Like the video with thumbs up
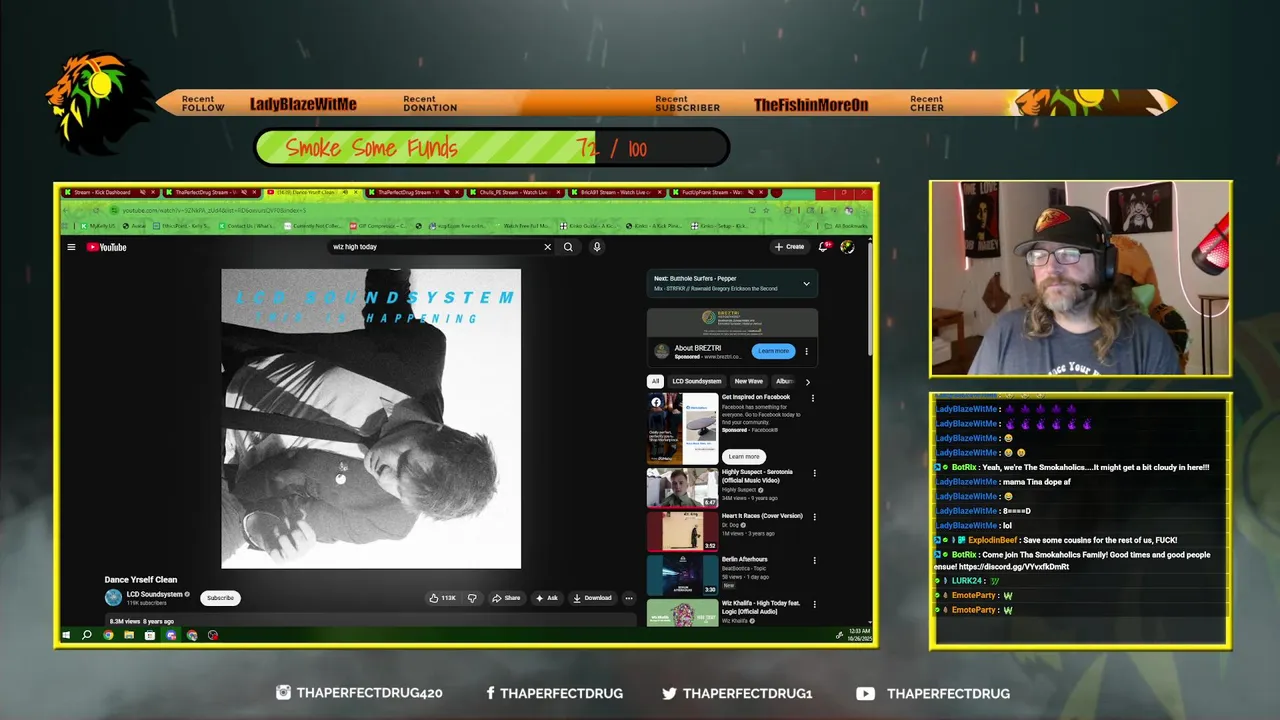Screen dimensions: 1280x720 tap(442, 598)
